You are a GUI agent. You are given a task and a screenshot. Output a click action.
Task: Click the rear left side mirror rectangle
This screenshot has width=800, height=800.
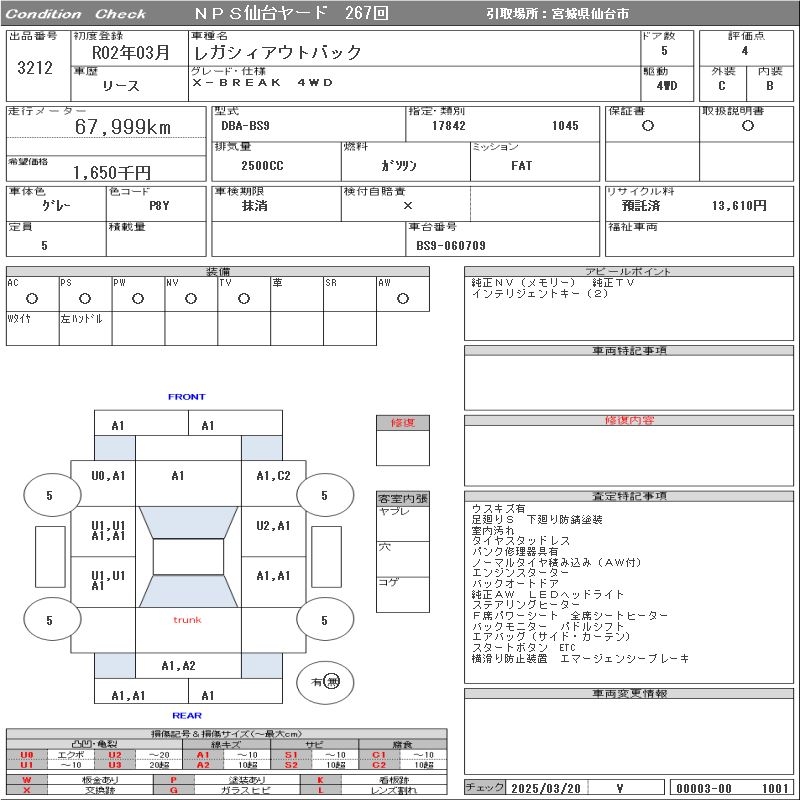click(x=49, y=557)
